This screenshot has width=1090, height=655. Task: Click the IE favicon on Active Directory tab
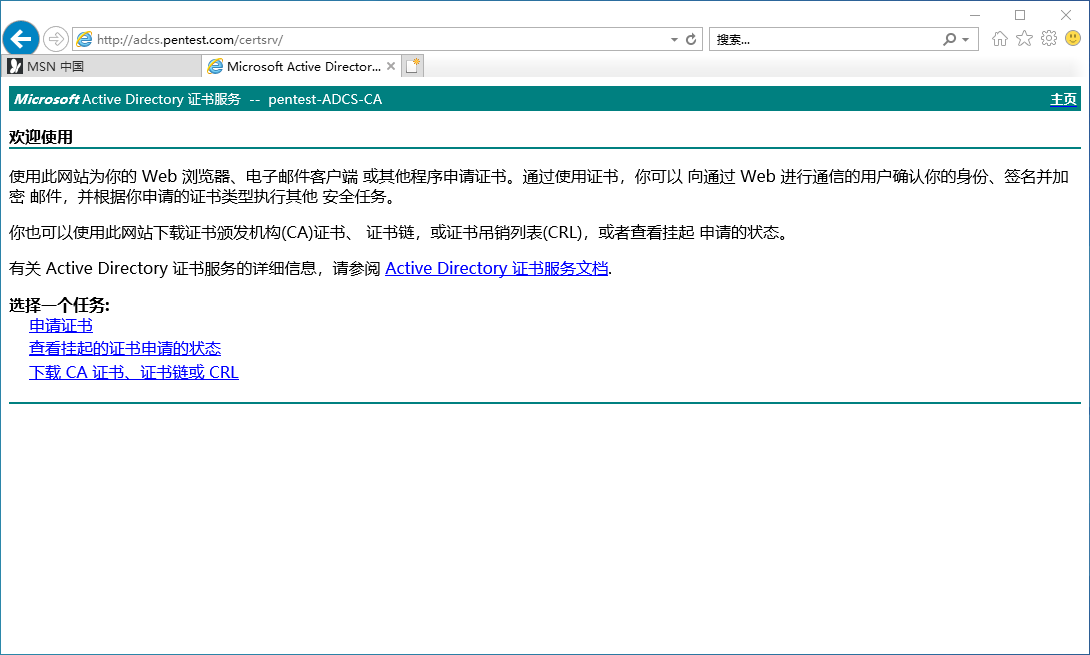pos(215,66)
